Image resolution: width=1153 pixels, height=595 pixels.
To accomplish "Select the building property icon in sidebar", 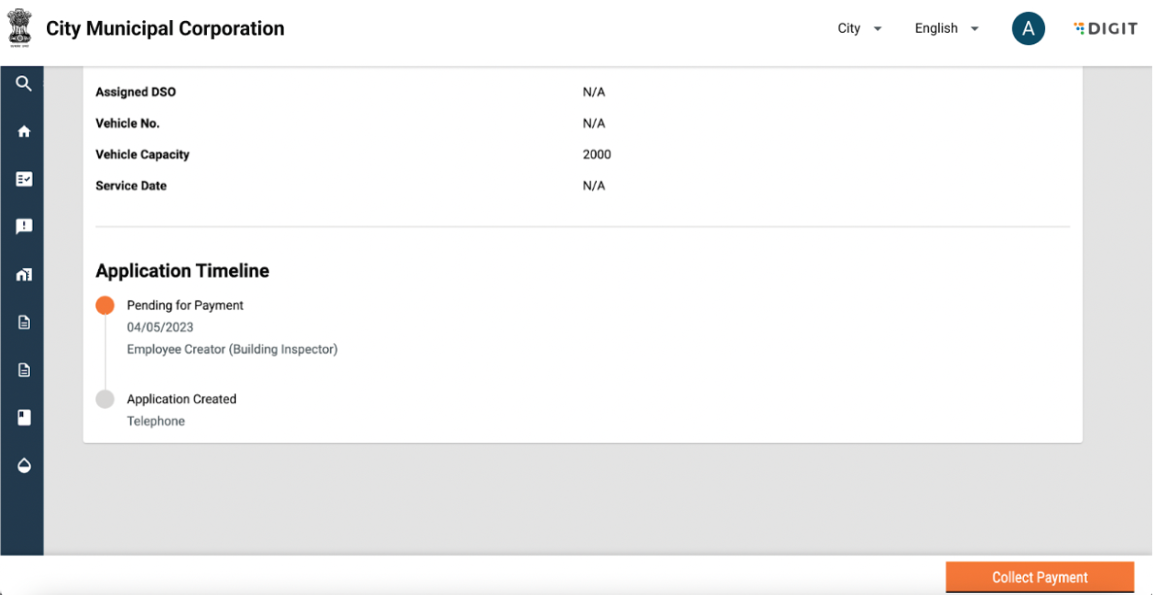I will [x=24, y=275].
